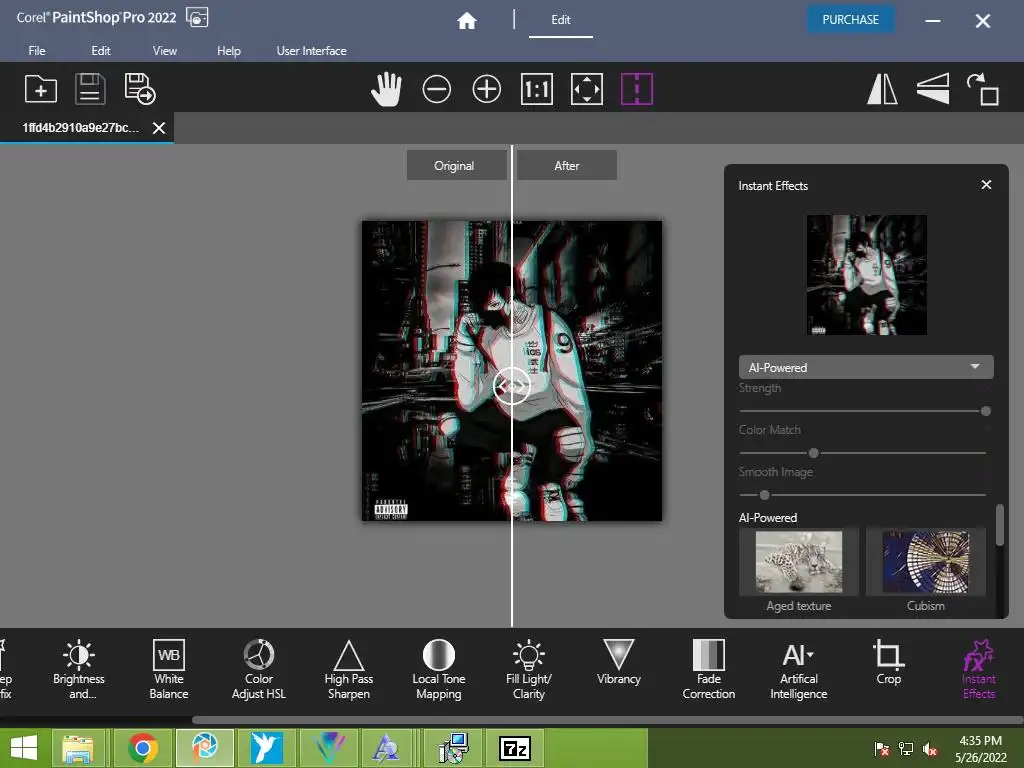Click the Rotate icon in top toolbar
1024x768 pixels.
[983, 89]
